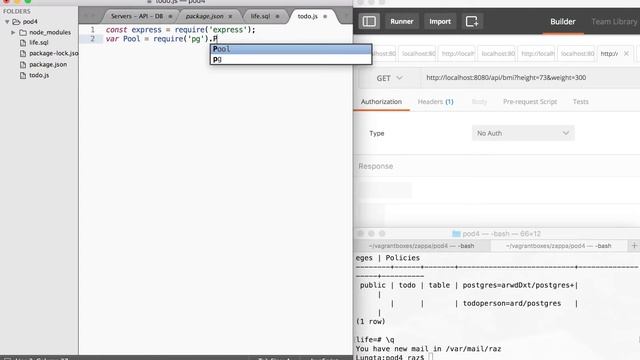Open No Auth type dropdown
Viewport: 640px width, 360px height.
[523, 133]
